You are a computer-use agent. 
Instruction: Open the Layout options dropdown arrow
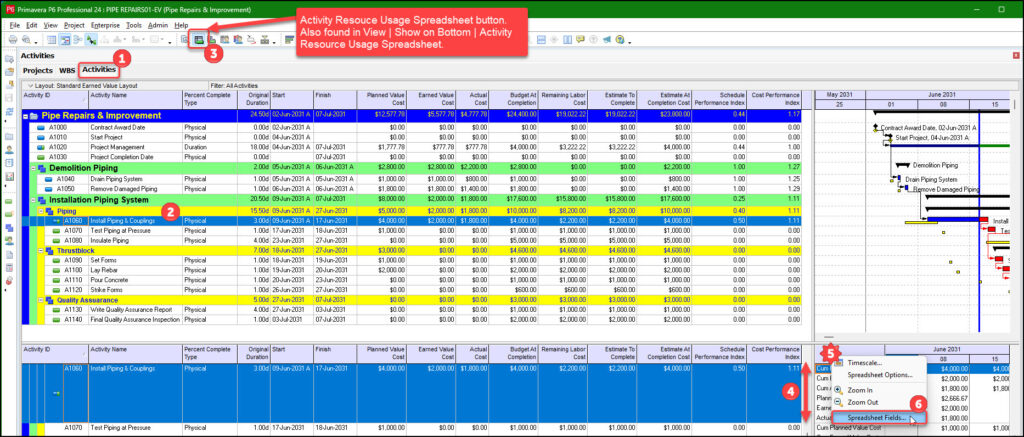30,86
